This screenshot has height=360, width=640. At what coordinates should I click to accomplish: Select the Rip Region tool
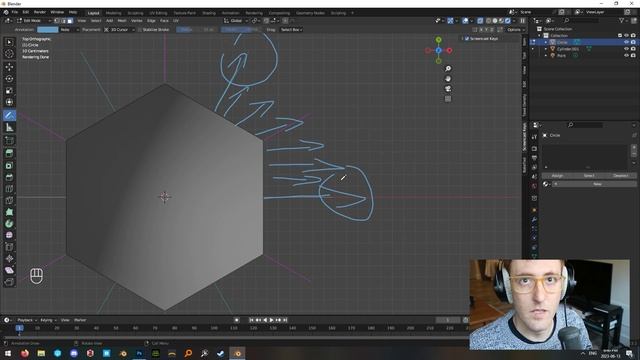tap(9, 282)
